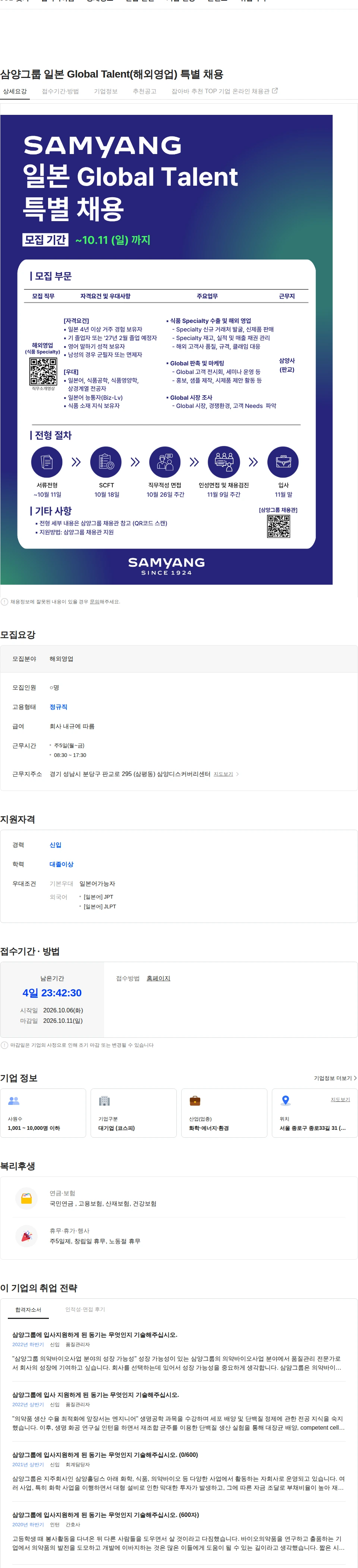Click the building icon on the 기업구분 card
The image size is (358, 1568).
coord(104,1100)
